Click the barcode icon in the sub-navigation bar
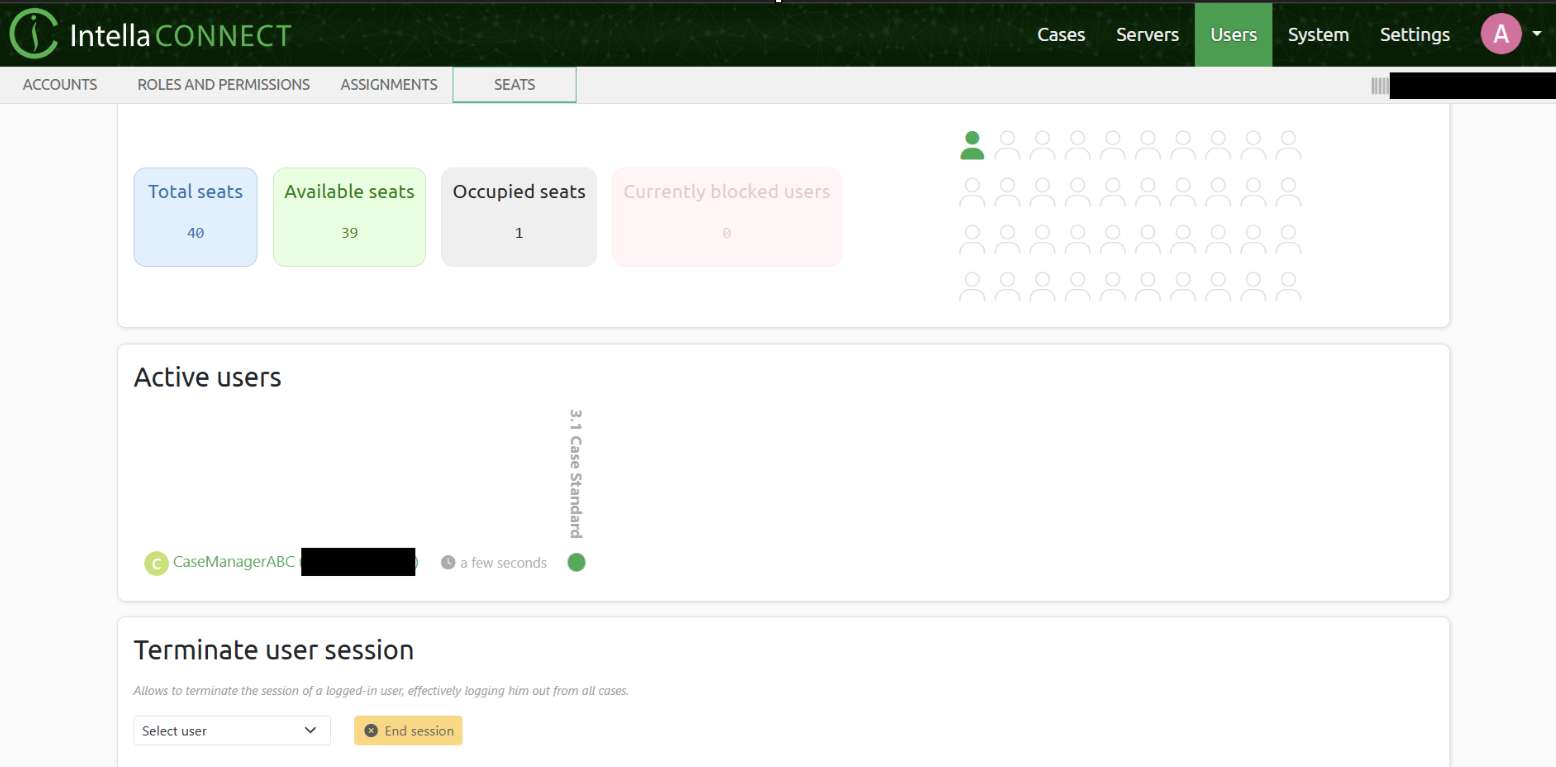 (1379, 86)
